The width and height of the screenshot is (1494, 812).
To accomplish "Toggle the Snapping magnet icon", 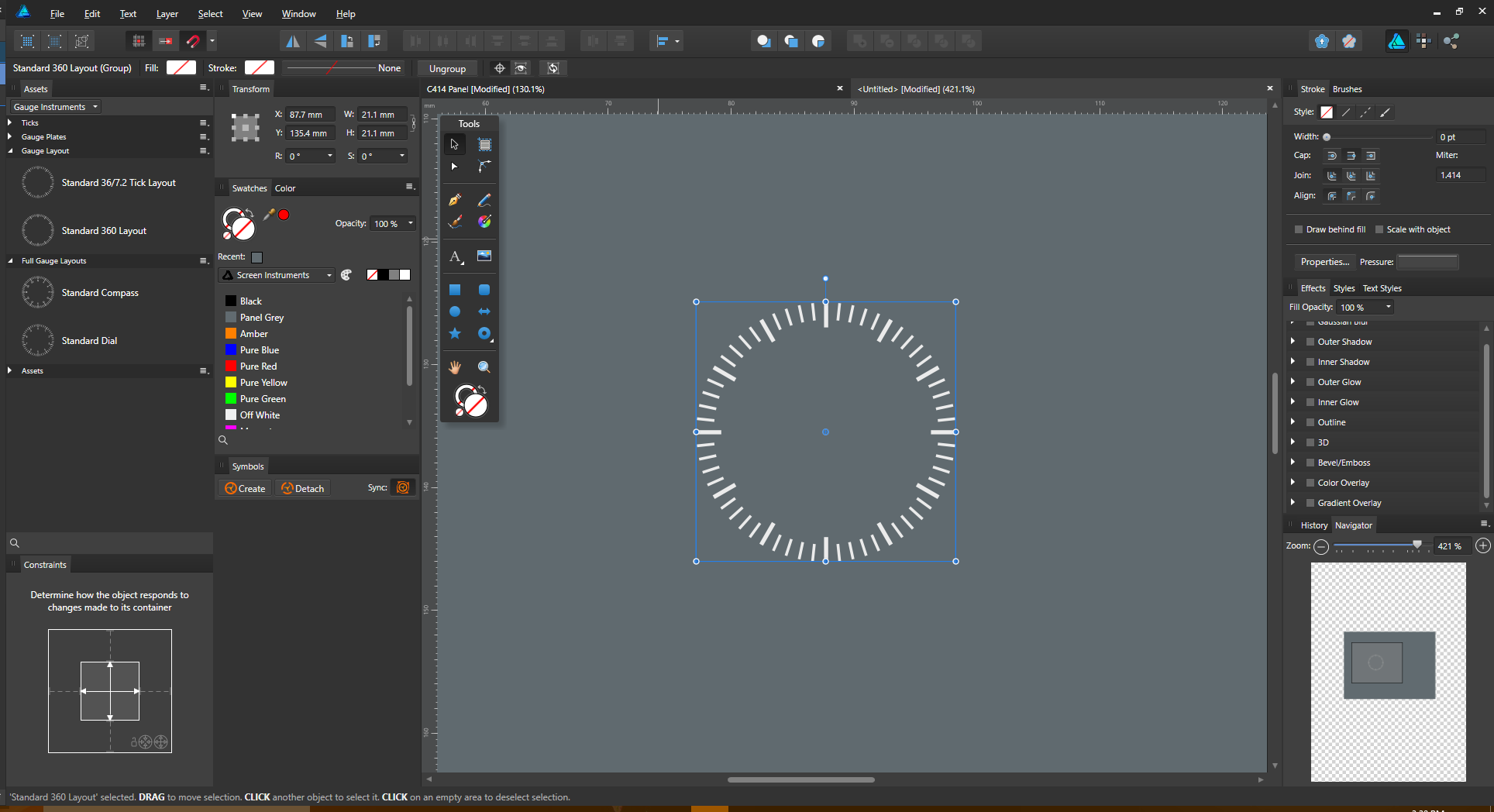I will tap(193, 41).
